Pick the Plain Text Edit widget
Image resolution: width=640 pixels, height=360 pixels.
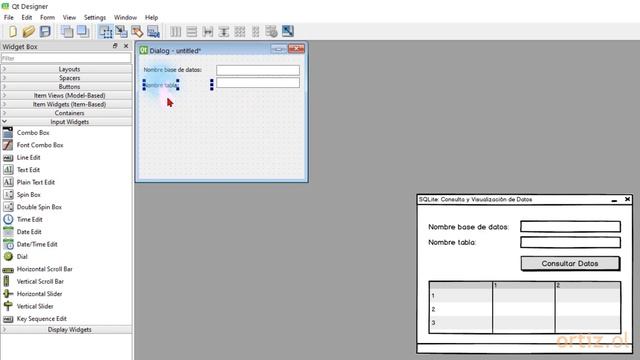click(x=36, y=182)
